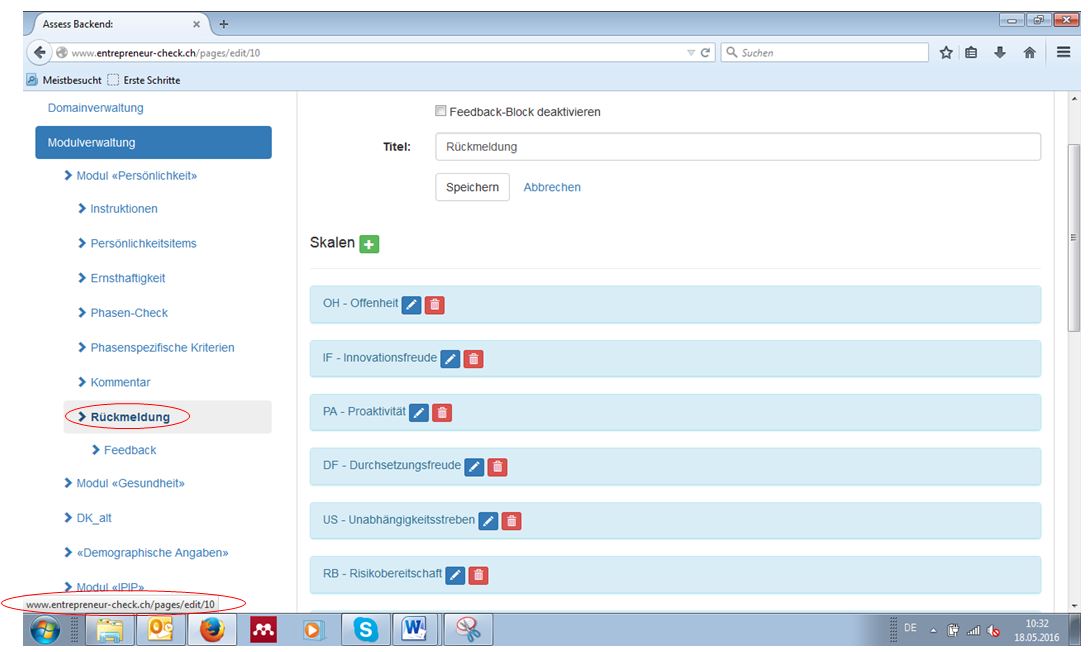
Task: Open Firefox downloads arrow icon
Action: [1000, 53]
